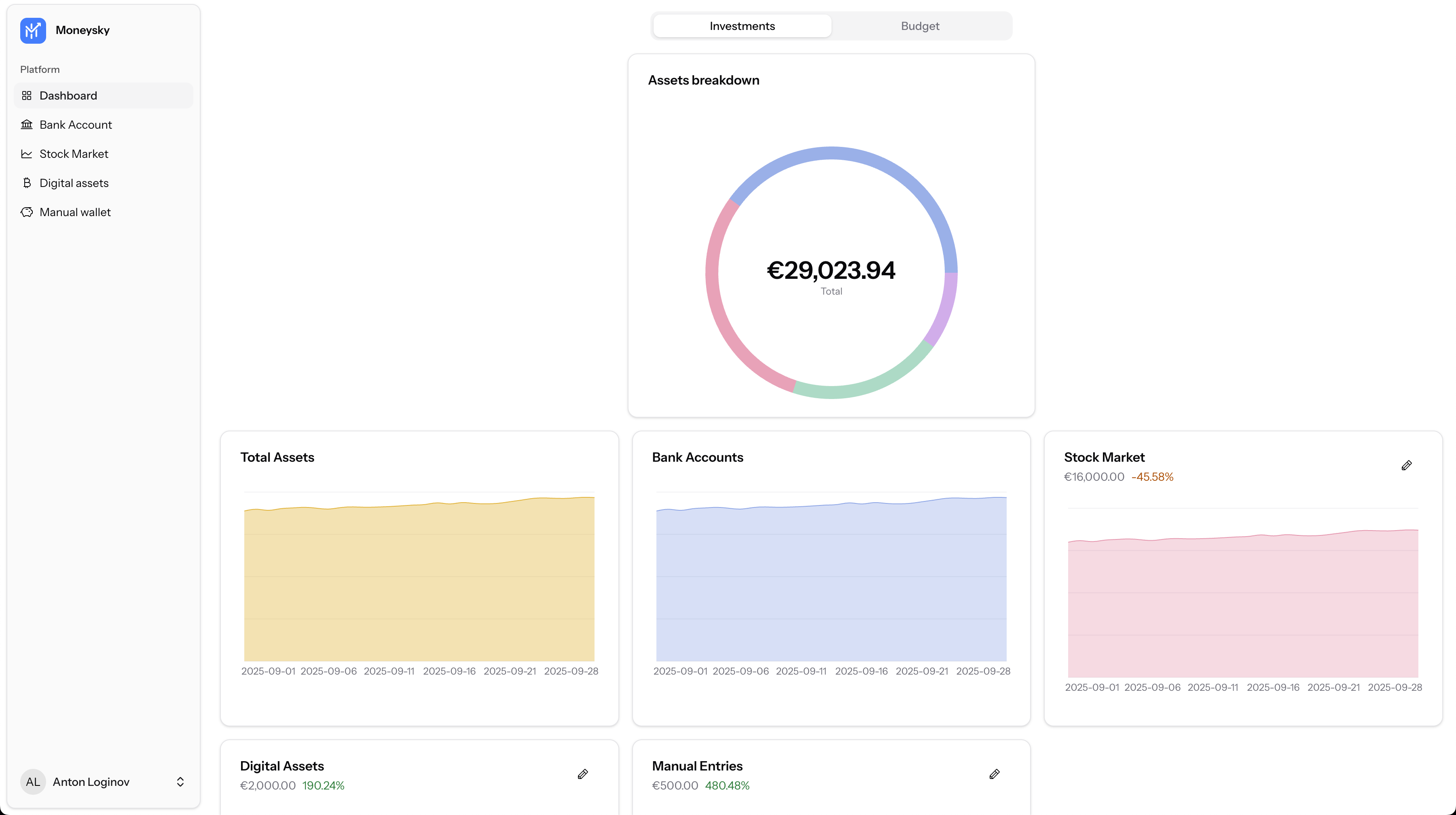Edit Stock Market card with pencil icon
The height and width of the screenshot is (815, 1456).
click(1406, 465)
